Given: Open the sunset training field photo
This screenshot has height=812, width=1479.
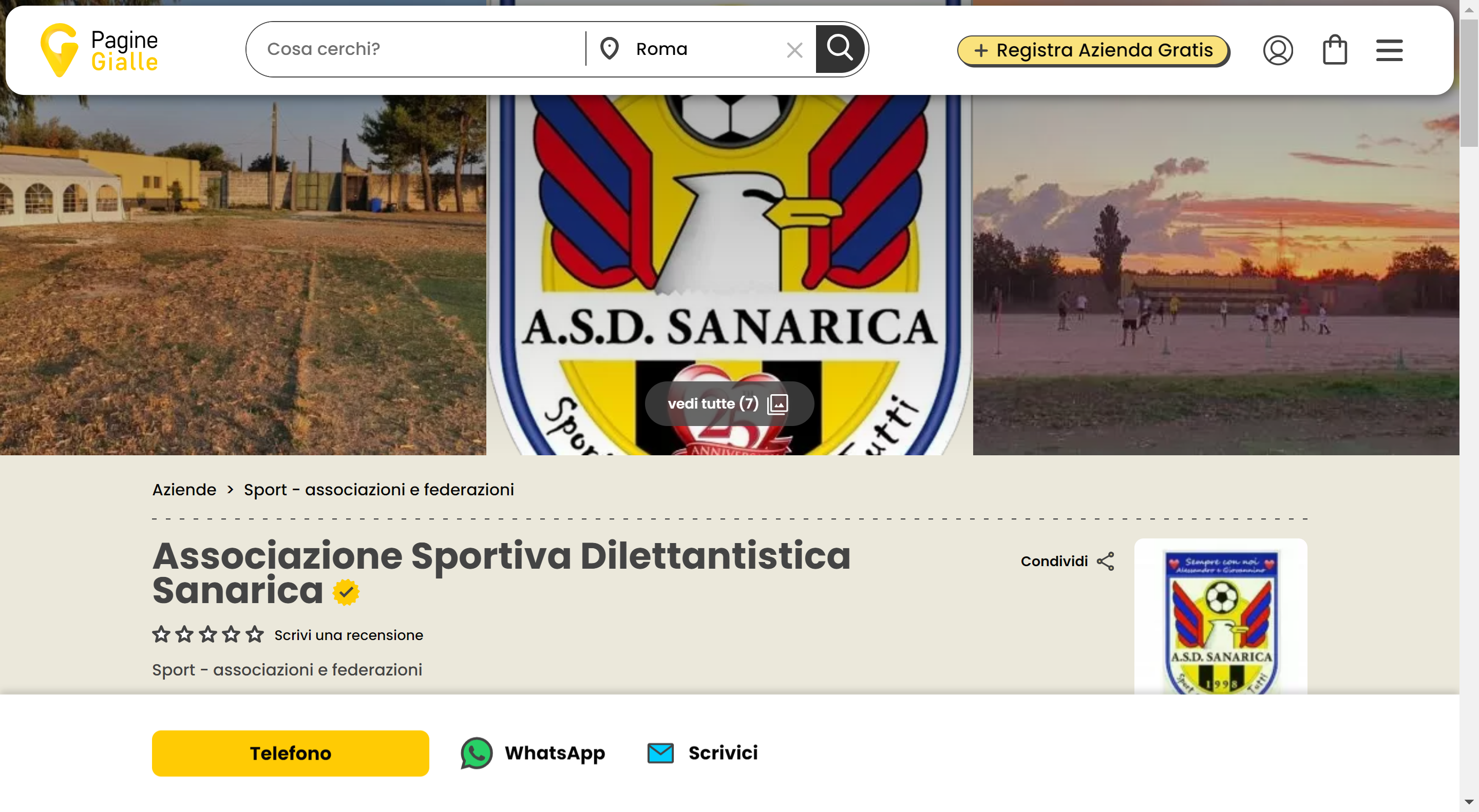Looking at the screenshot, I should coord(1216,274).
